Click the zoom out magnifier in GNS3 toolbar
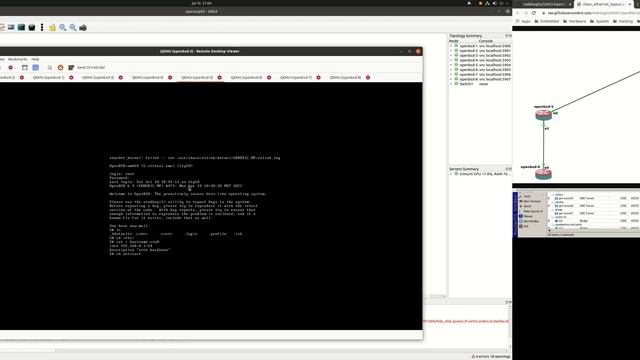Screen dimensions: 640x360 tap(73, 27)
